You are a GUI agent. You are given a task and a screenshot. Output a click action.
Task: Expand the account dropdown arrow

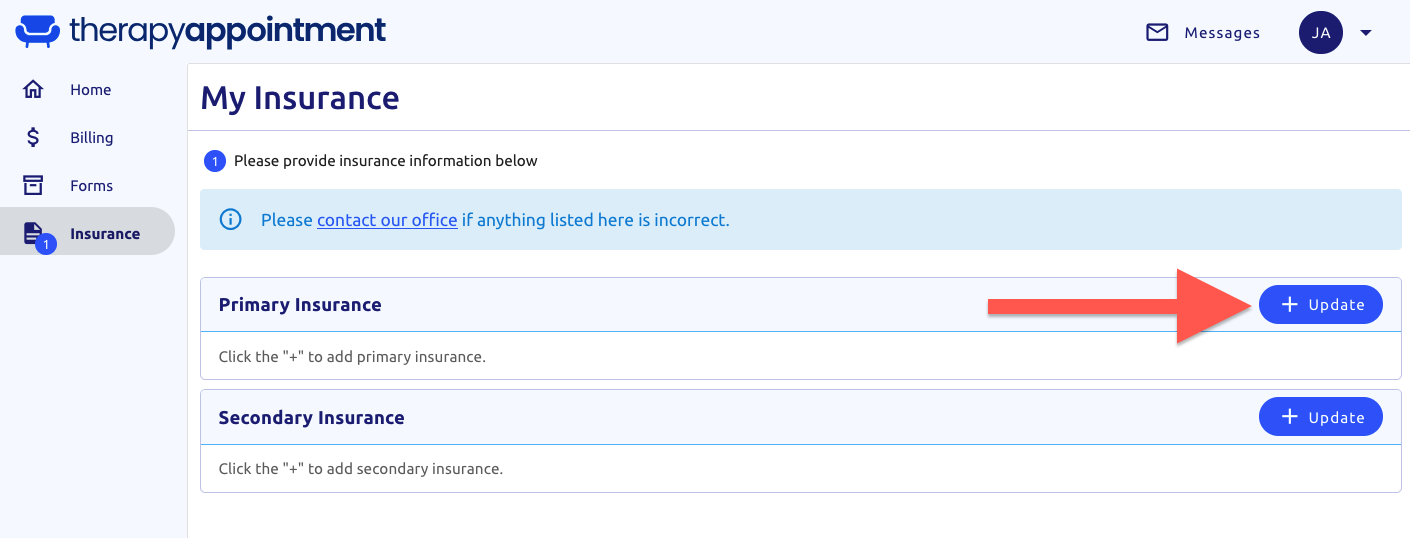(1366, 33)
